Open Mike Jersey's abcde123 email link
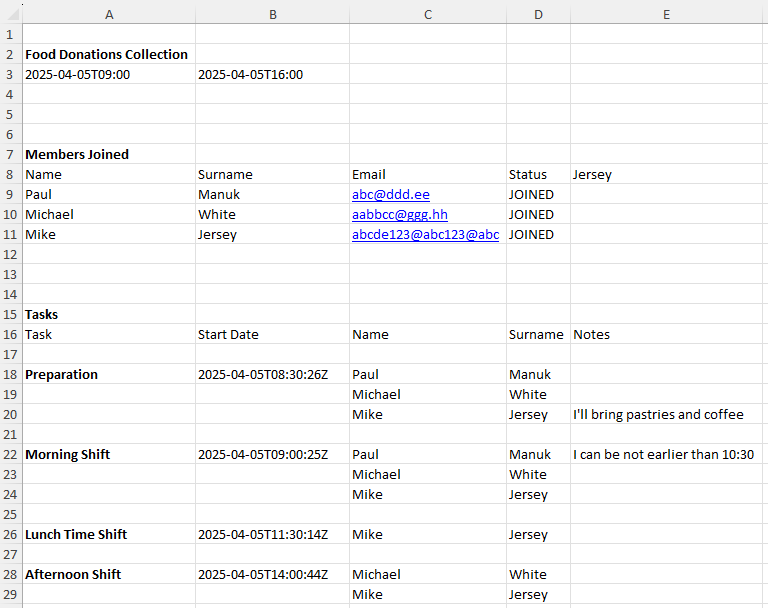Screen dimensions: 768x608 click(x=425, y=234)
